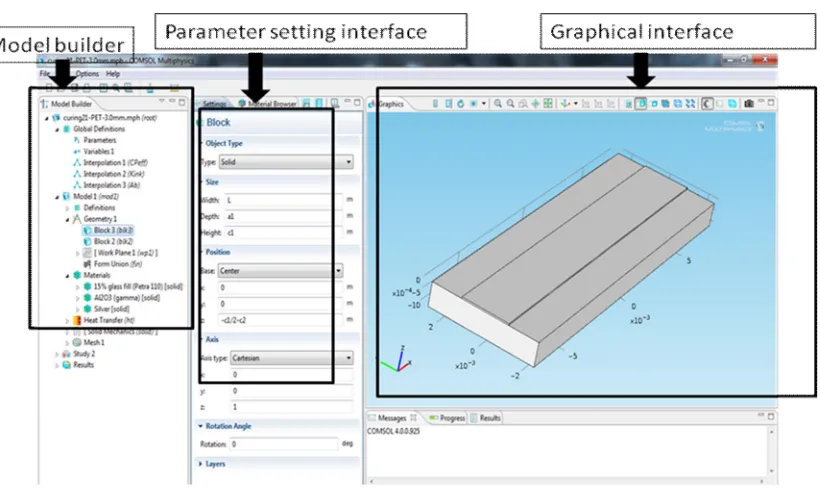Toggle the scene light icon in Graphics toolbar
This screenshot has width=820, height=492.
[707, 104]
